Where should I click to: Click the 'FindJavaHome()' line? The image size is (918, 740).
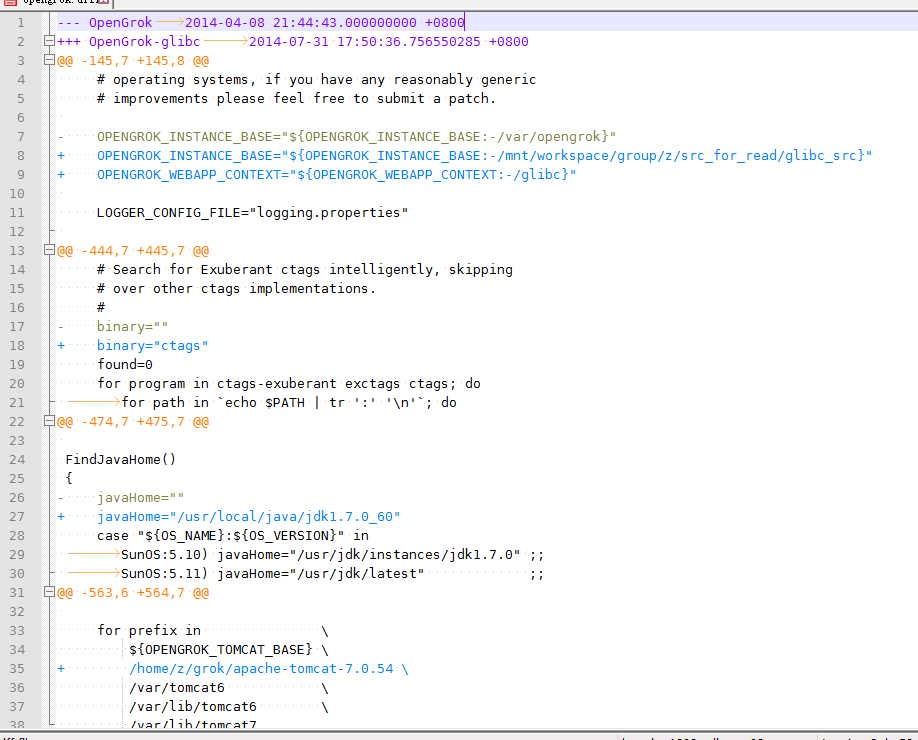120,460
